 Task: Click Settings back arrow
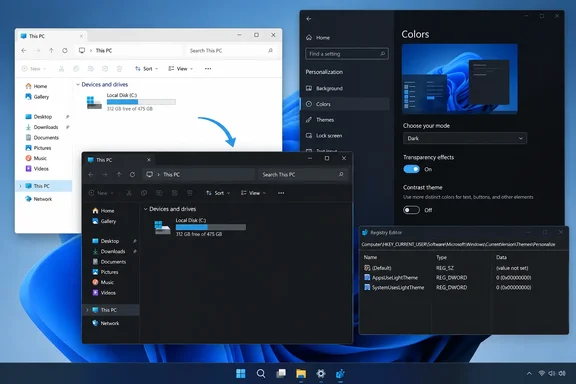309,19
